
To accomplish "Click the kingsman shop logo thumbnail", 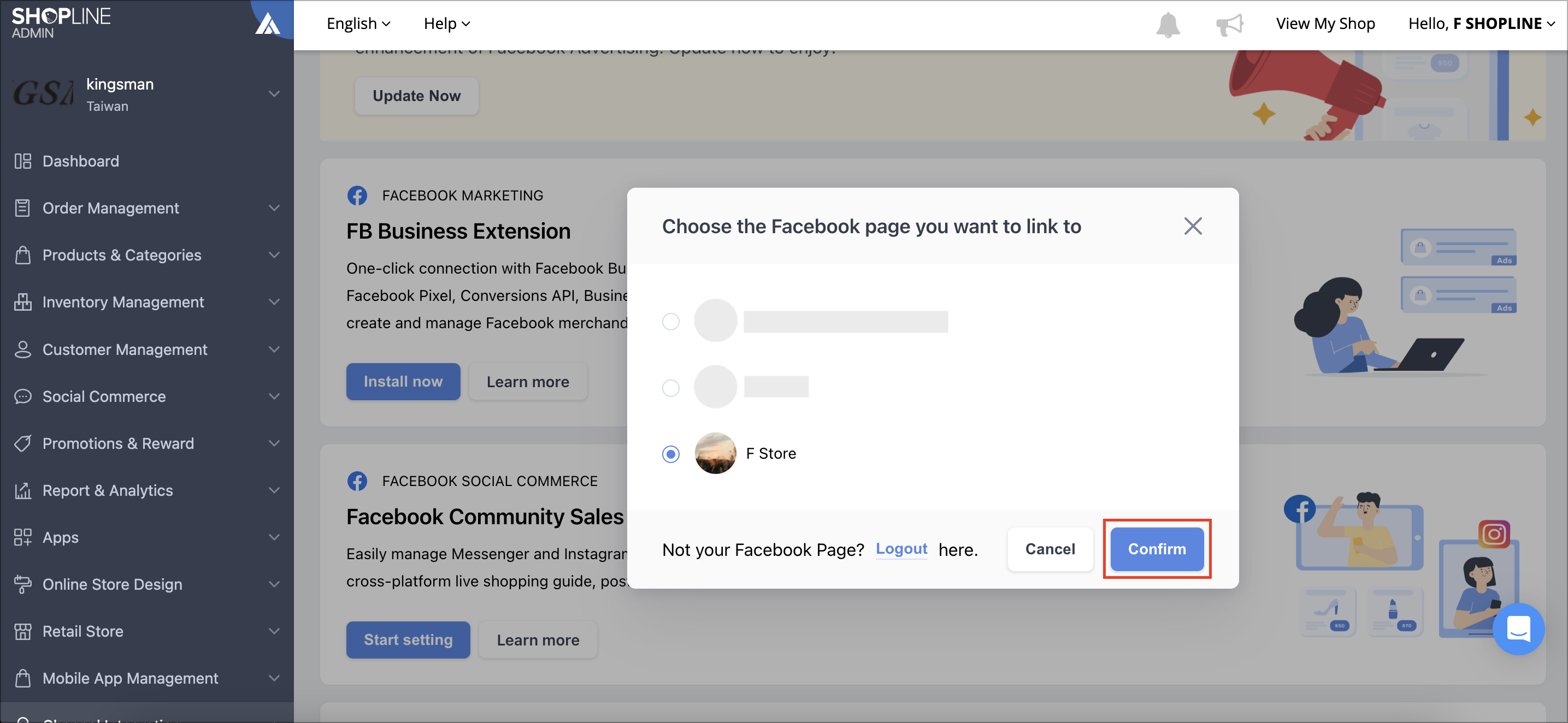I will 43,94.
